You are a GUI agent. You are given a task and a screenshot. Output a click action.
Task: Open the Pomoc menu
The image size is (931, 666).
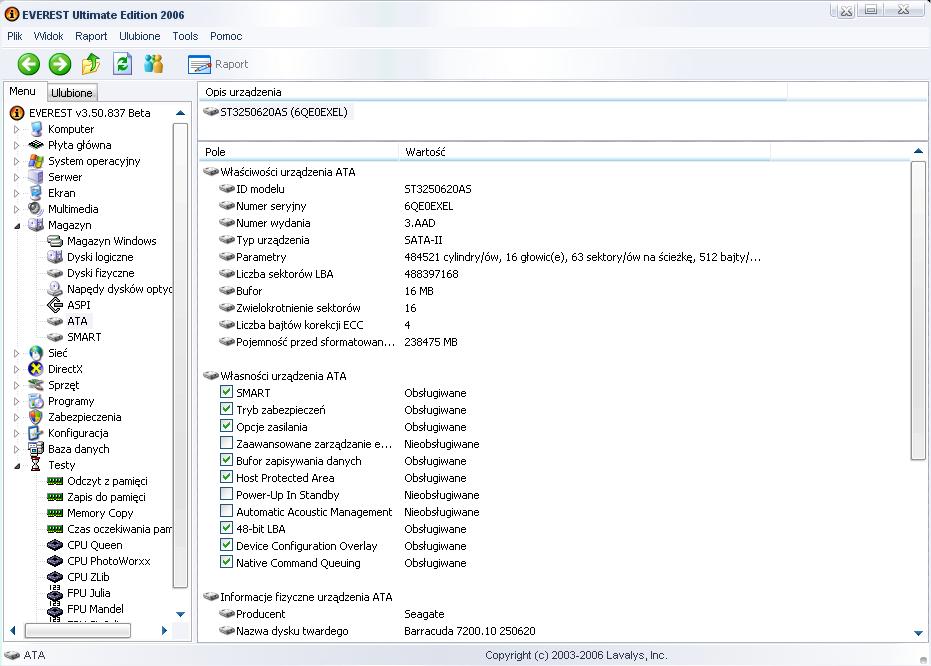226,36
